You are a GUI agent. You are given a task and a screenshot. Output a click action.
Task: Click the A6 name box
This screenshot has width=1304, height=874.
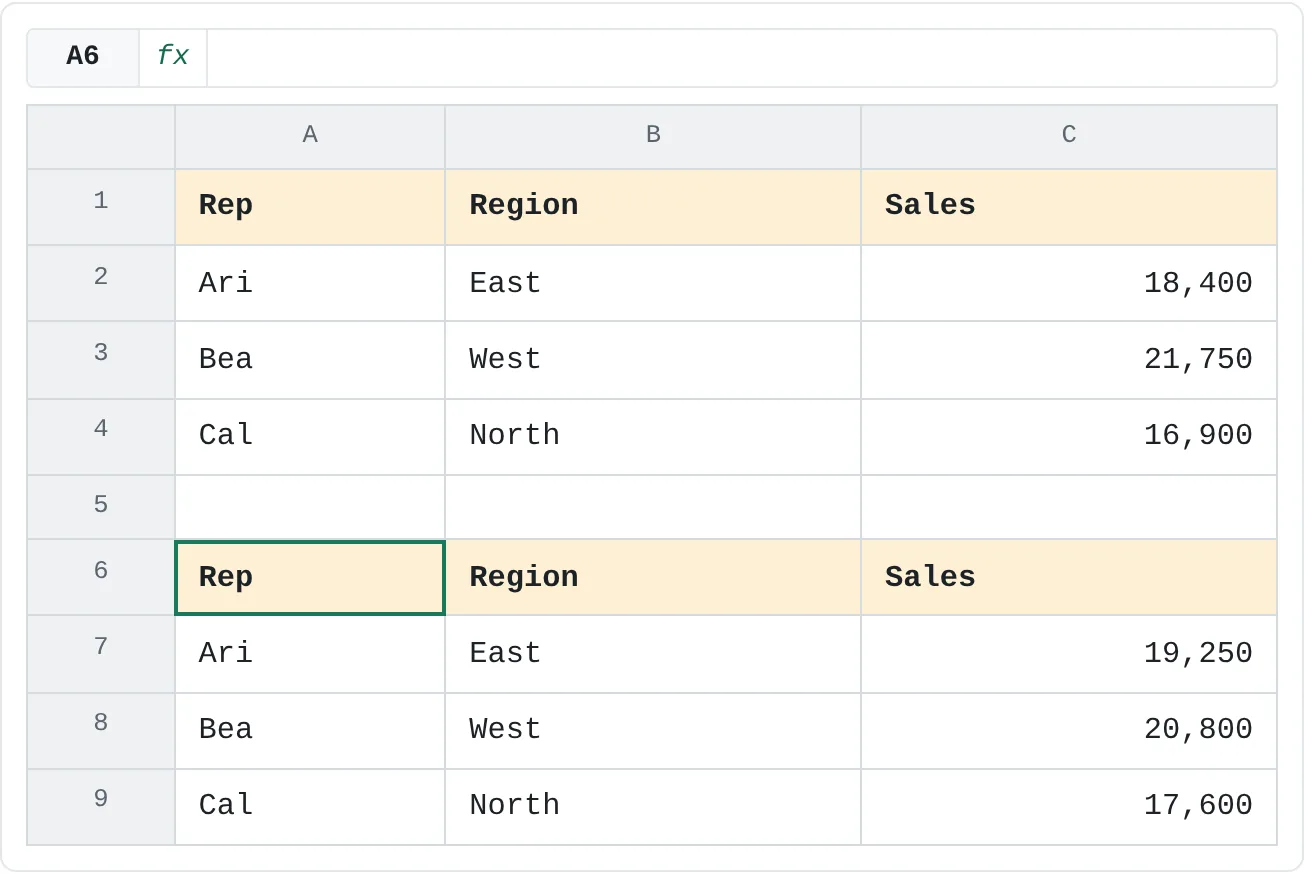(x=83, y=57)
